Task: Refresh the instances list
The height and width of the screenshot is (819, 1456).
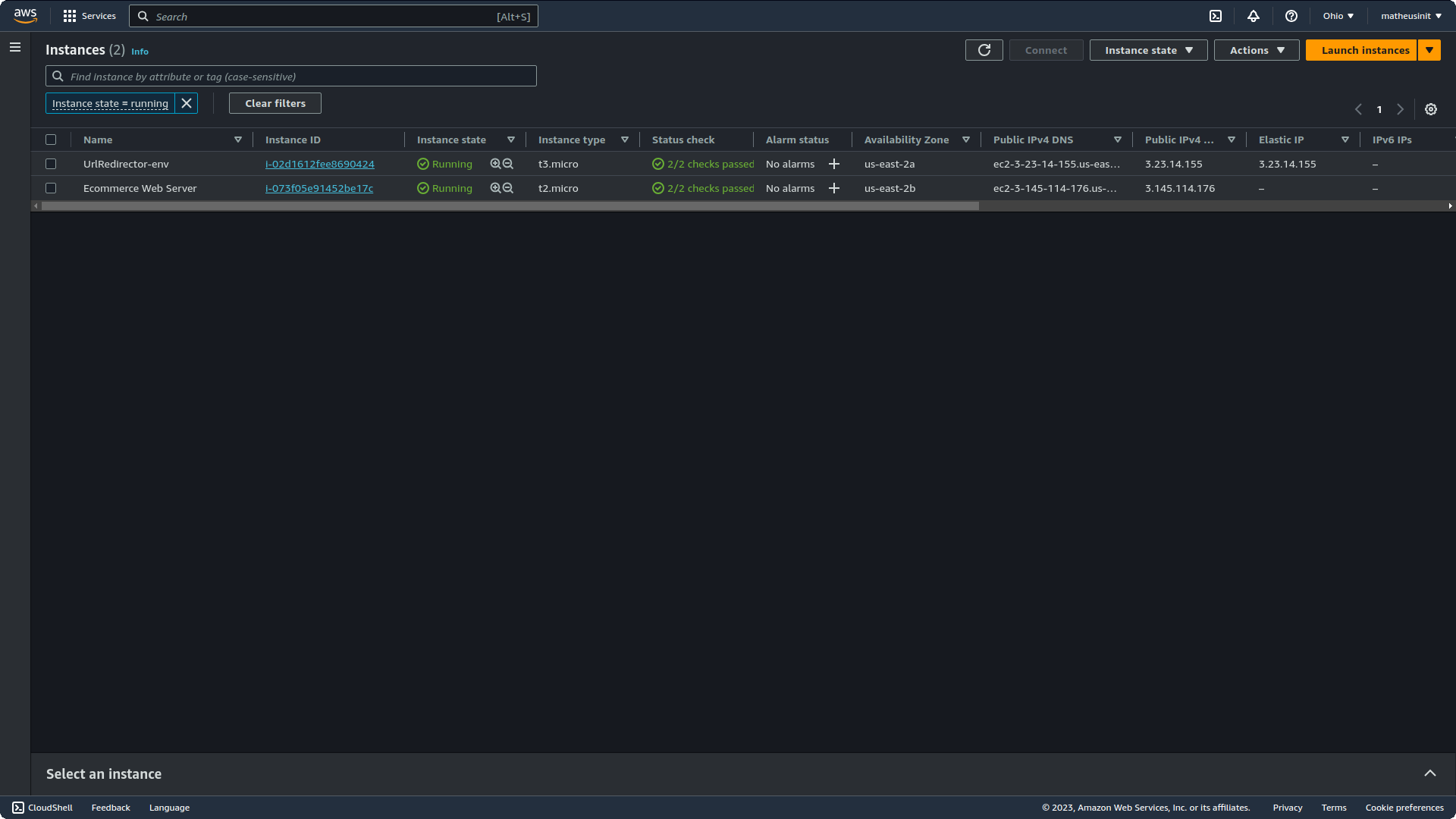Action: point(984,50)
